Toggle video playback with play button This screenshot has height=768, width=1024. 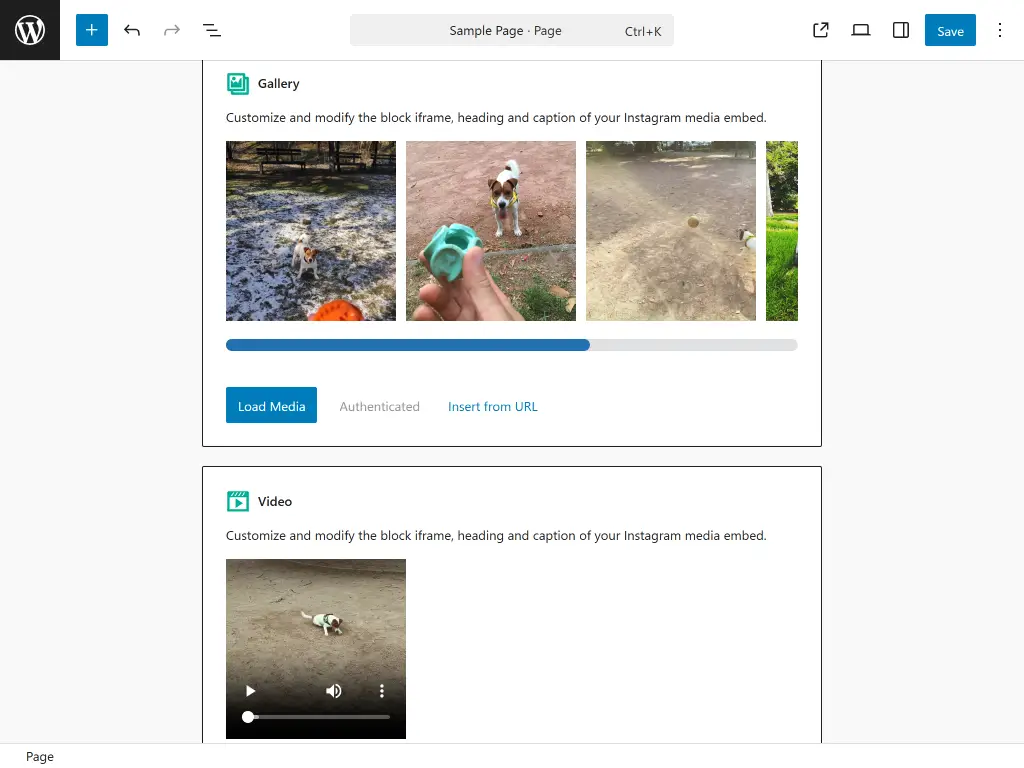250,691
